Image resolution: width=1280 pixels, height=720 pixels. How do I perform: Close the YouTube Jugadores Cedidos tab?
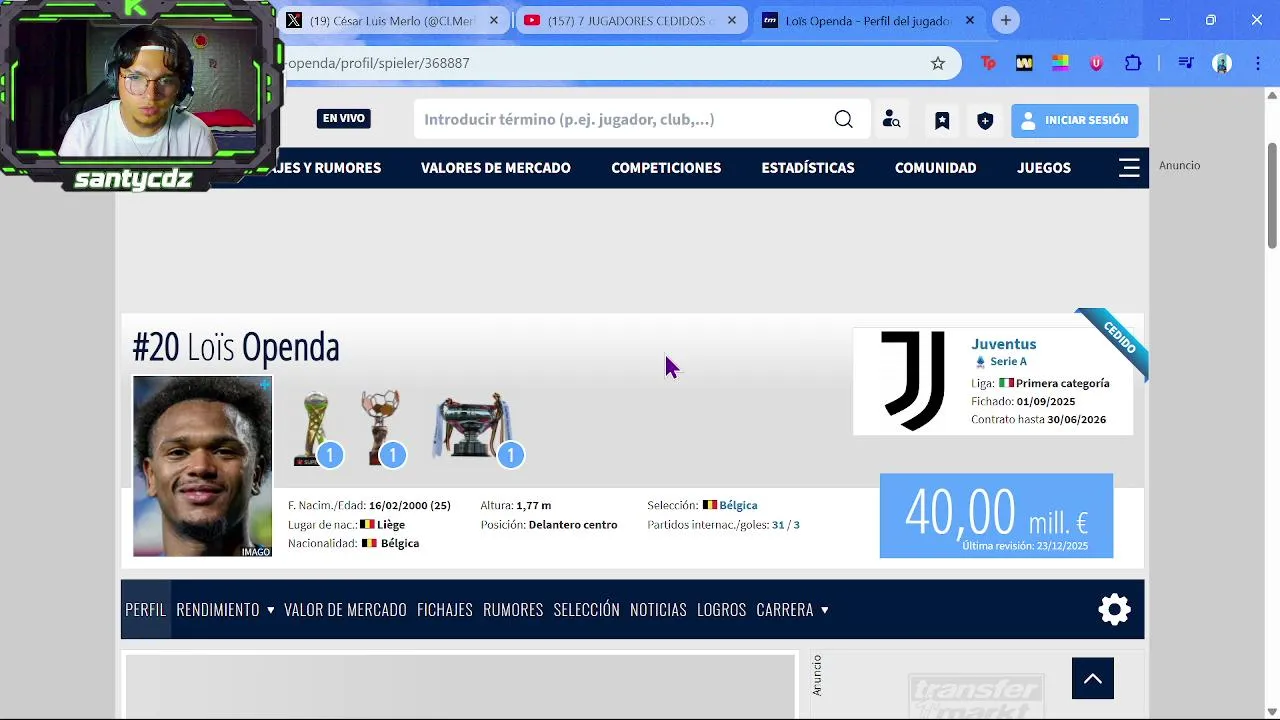(x=731, y=20)
